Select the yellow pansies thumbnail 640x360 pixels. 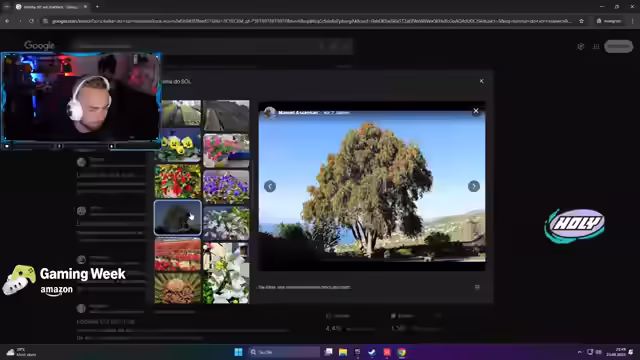pos(178,146)
